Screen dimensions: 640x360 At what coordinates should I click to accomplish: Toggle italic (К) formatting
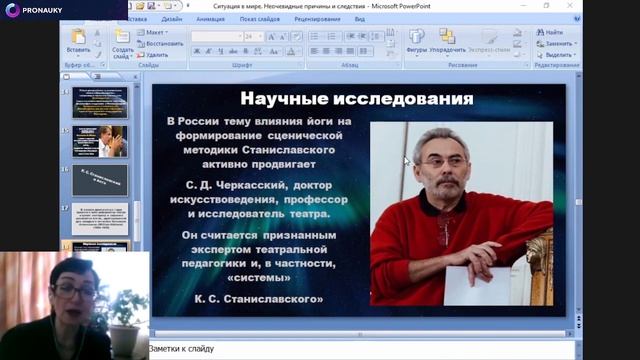[x=209, y=51]
